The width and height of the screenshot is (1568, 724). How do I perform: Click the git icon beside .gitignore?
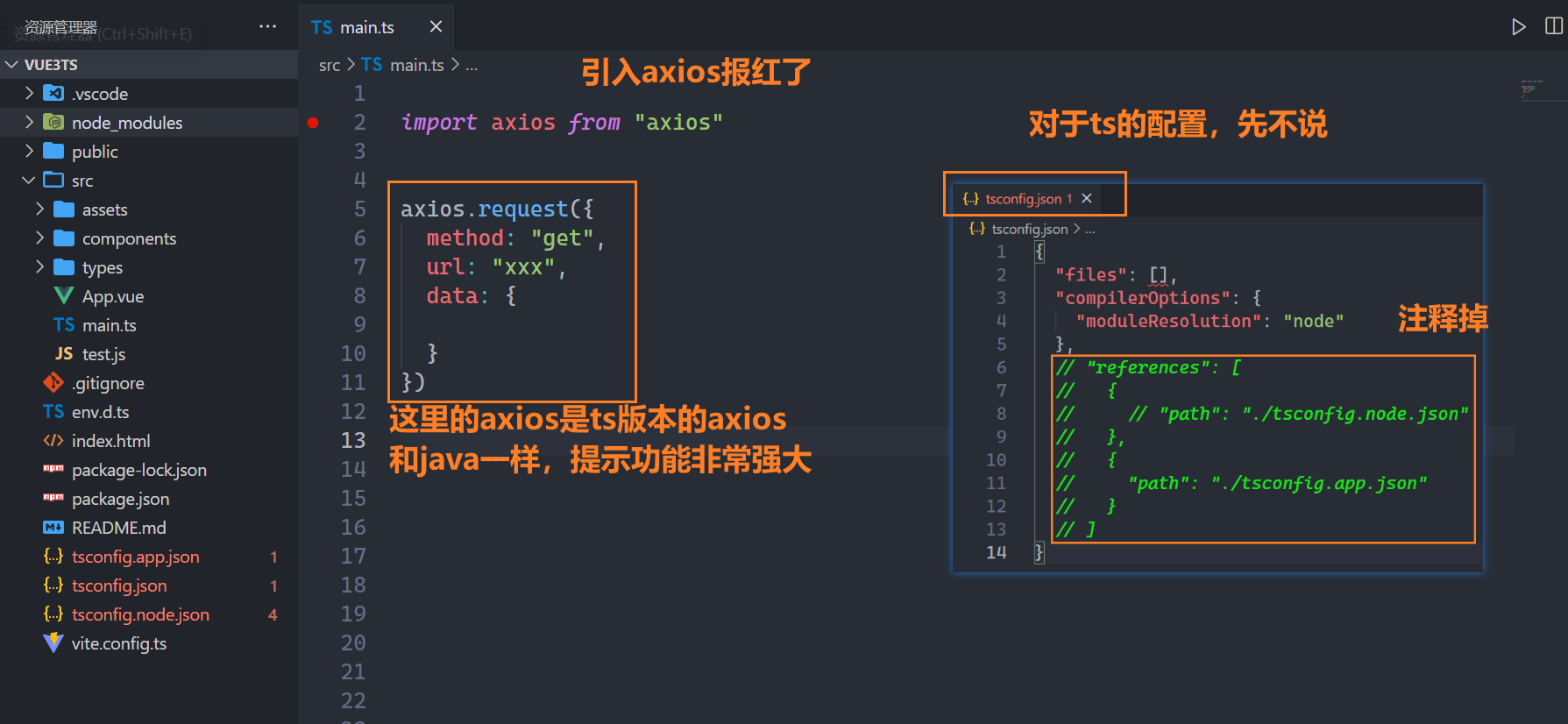click(53, 383)
